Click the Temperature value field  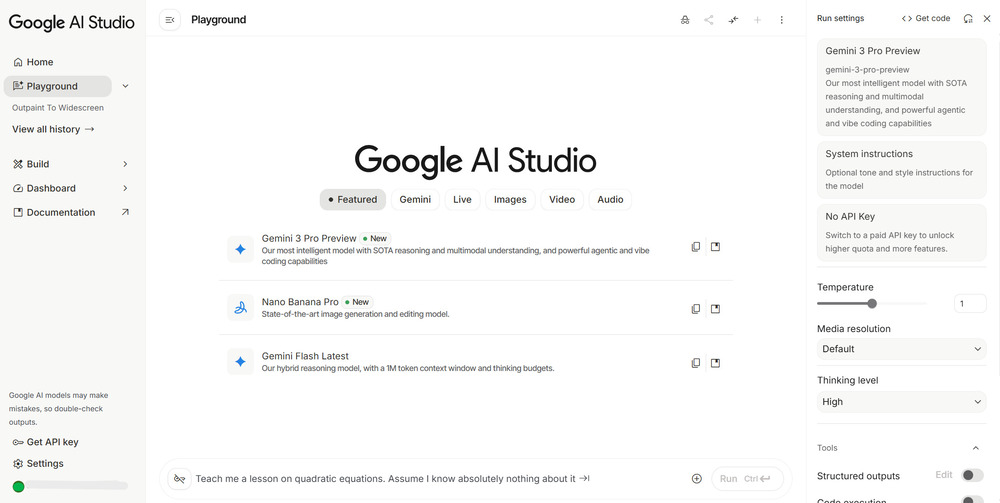969,304
